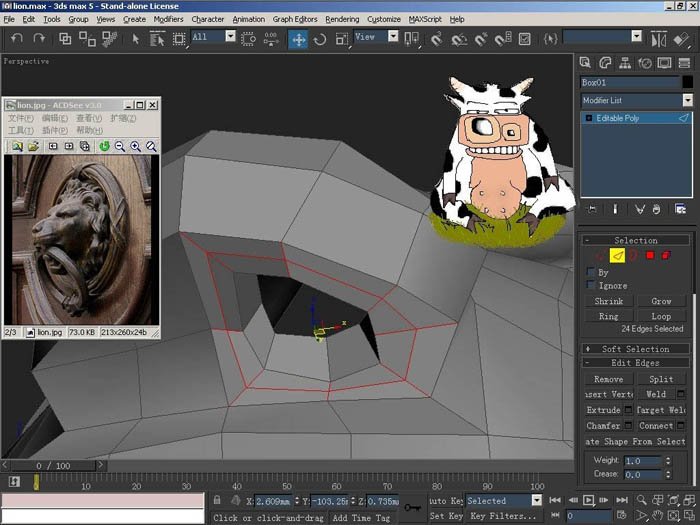Image resolution: width=700 pixels, height=525 pixels.
Task: Toggle the selection lock padlock icon
Action: pos(217,500)
